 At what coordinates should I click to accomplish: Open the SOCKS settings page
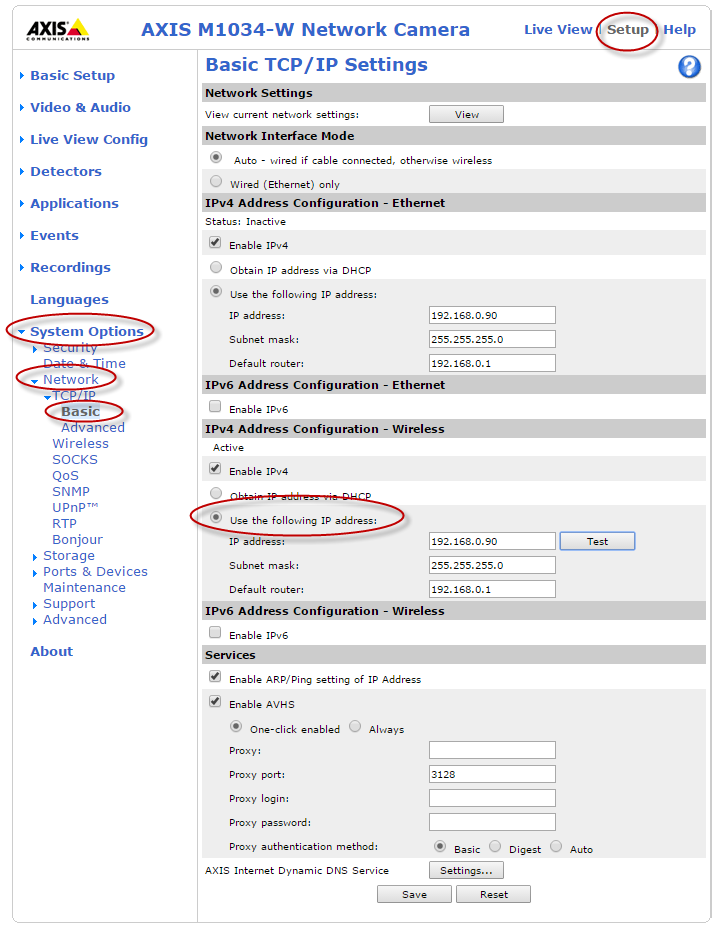pos(75,459)
